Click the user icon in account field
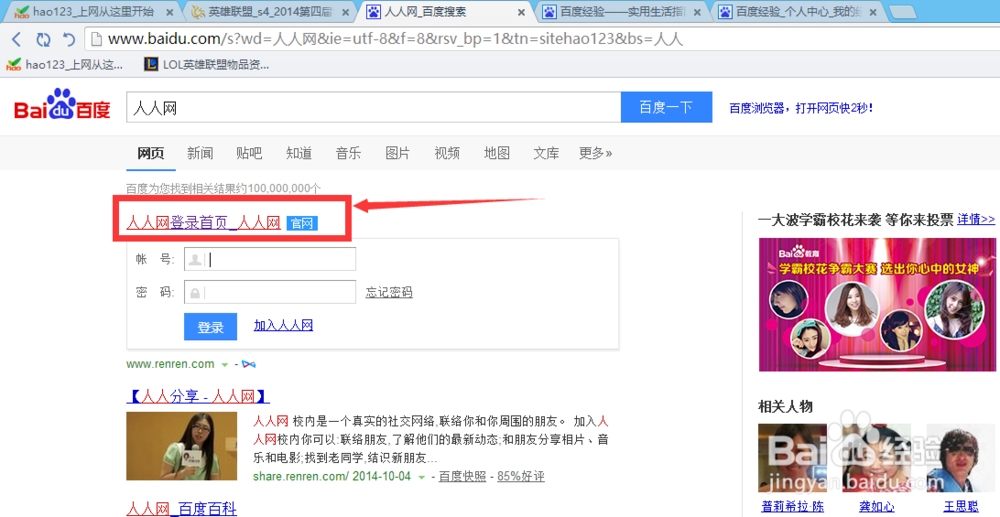 point(196,259)
